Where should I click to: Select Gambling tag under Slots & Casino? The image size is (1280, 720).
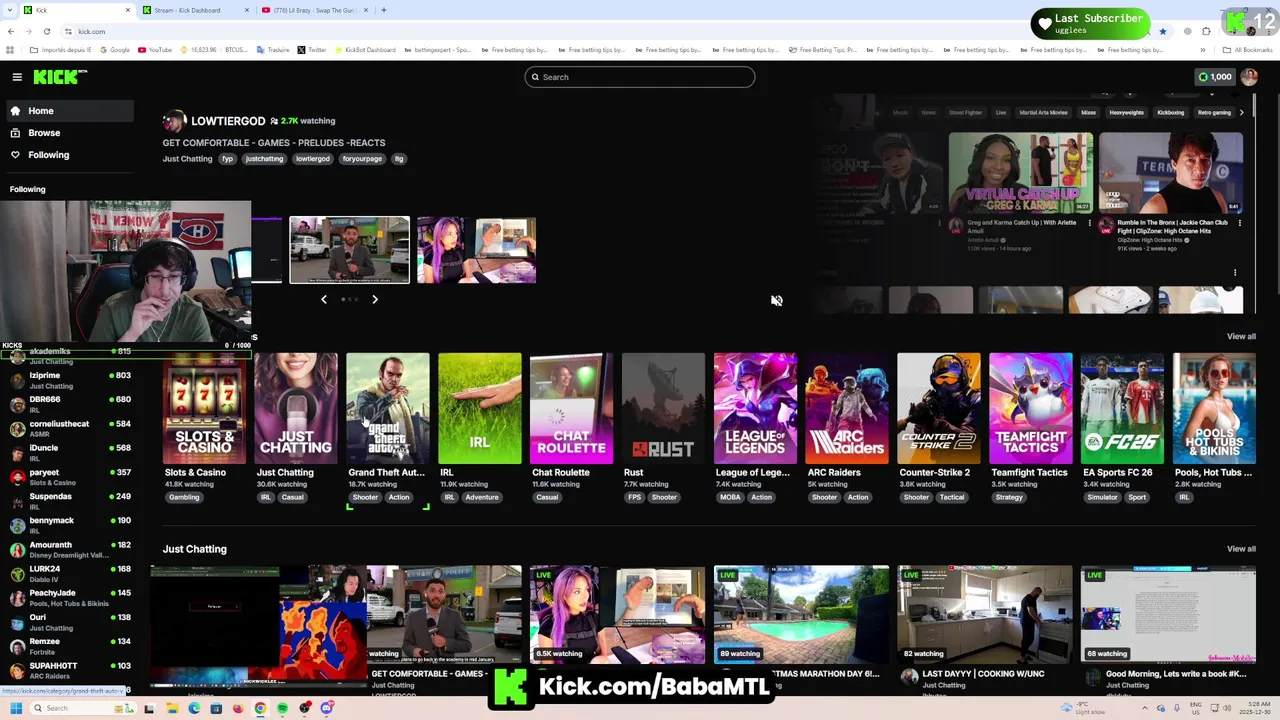click(184, 497)
